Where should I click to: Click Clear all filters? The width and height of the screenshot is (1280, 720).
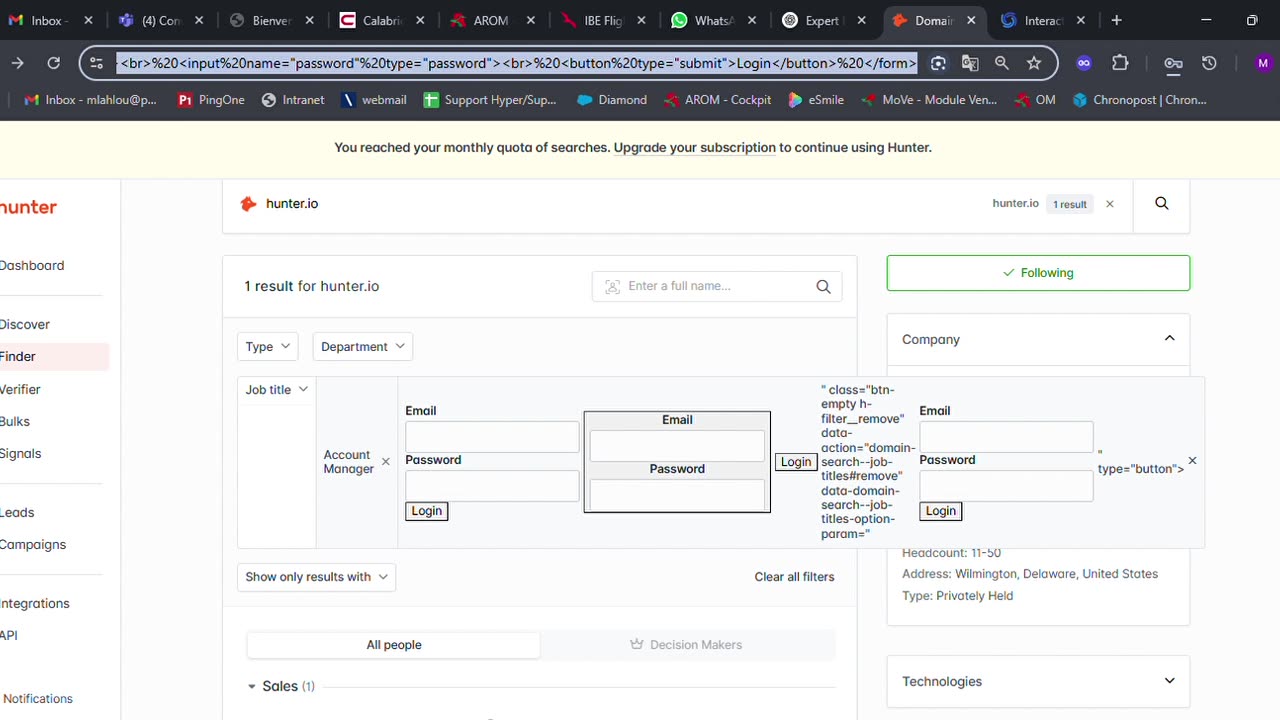pos(794,577)
